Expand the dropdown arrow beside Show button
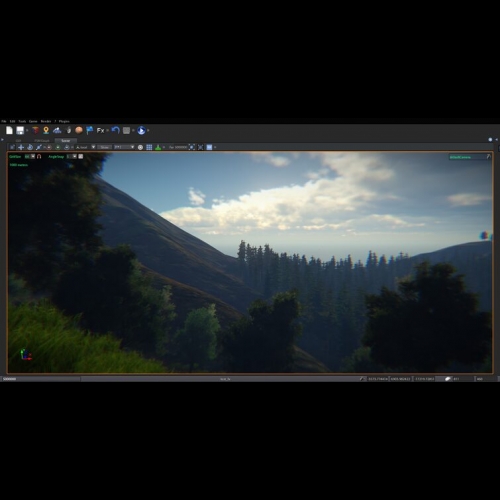This screenshot has width=500, height=500. pos(93,147)
